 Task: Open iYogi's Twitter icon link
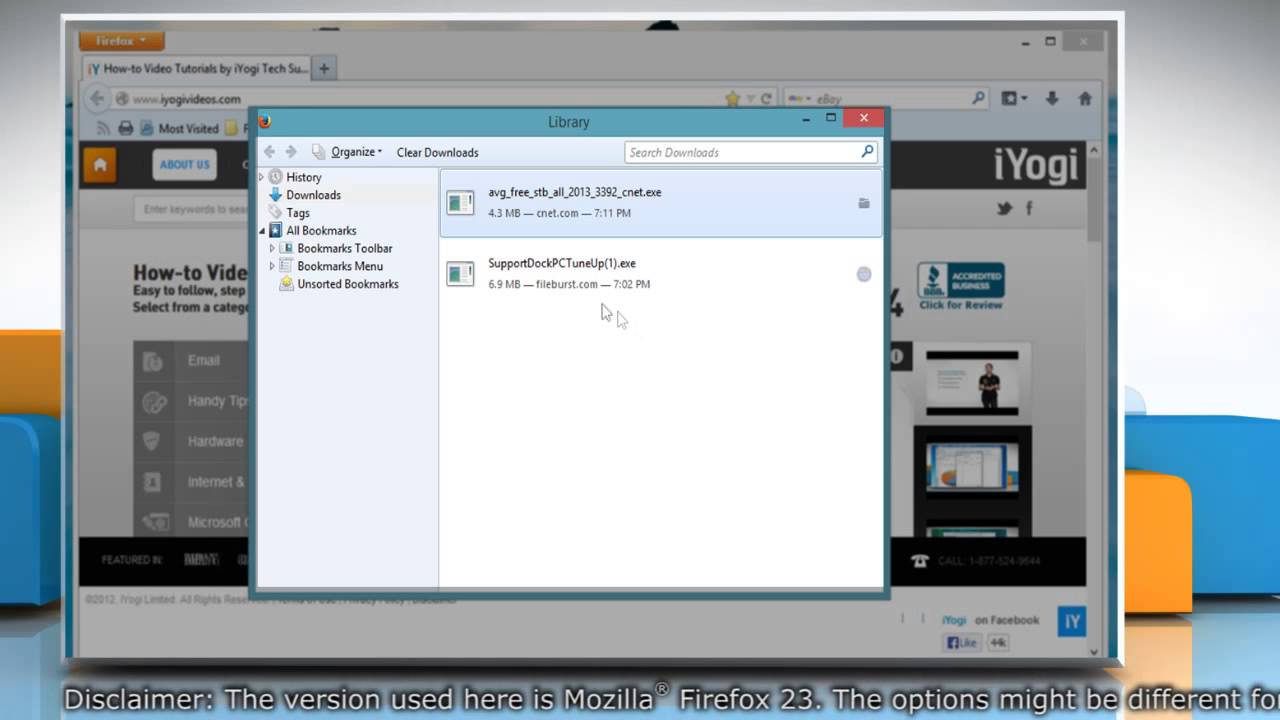tap(1004, 208)
